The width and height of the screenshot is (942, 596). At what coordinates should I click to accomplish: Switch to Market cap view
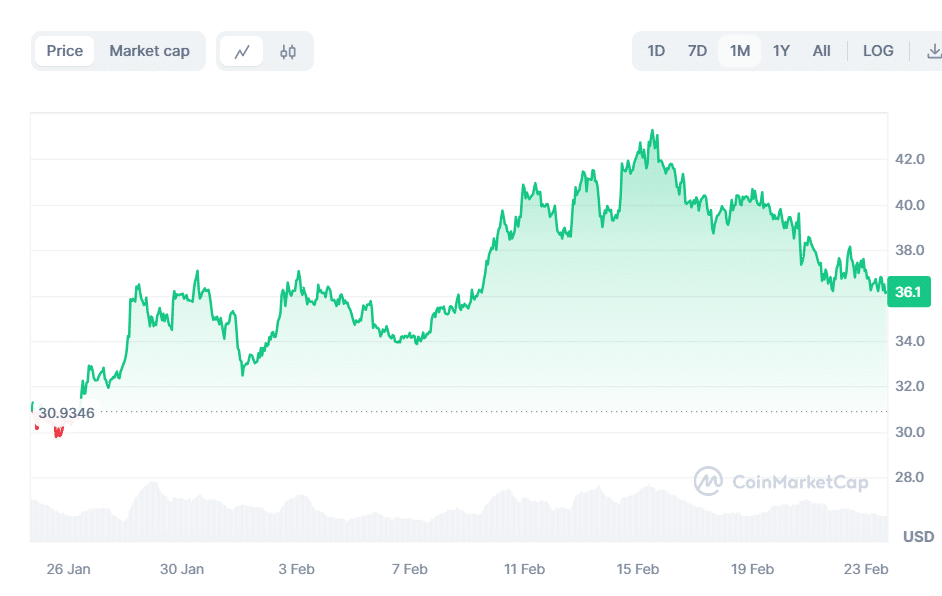click(150, 50)
